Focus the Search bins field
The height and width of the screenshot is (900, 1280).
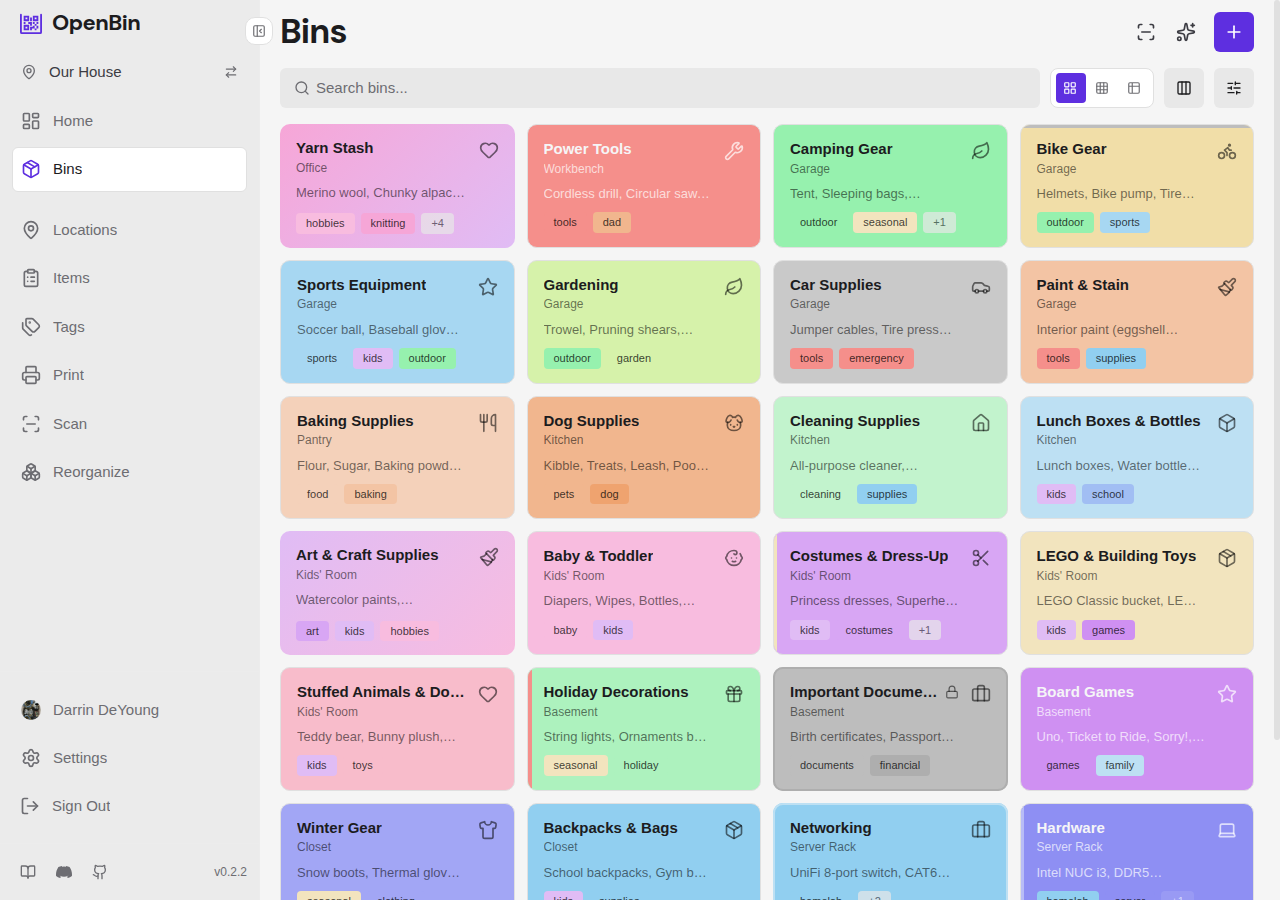pyautogui.click(x=660, y=88)
